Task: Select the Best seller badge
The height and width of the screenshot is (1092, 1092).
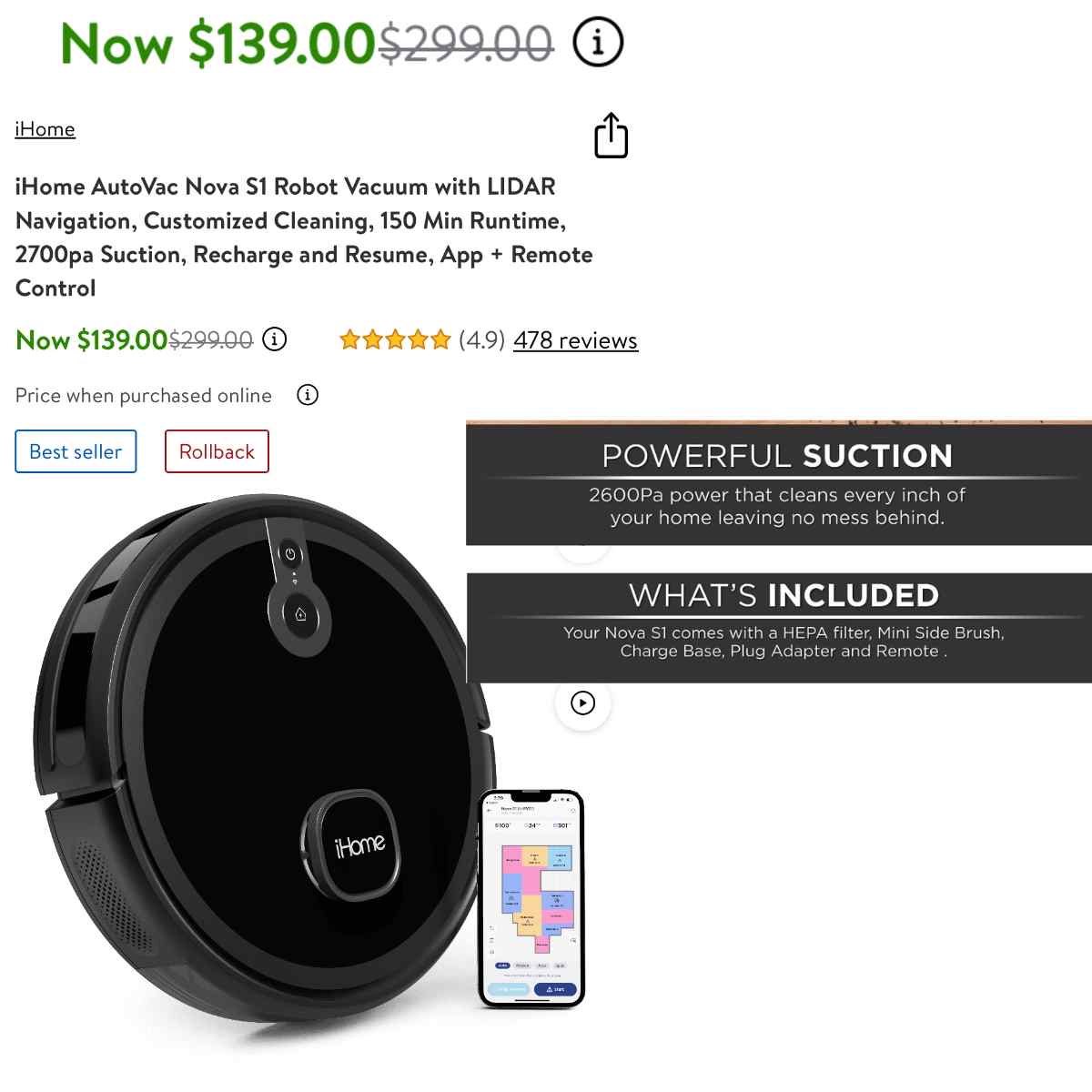Action: 76,451
